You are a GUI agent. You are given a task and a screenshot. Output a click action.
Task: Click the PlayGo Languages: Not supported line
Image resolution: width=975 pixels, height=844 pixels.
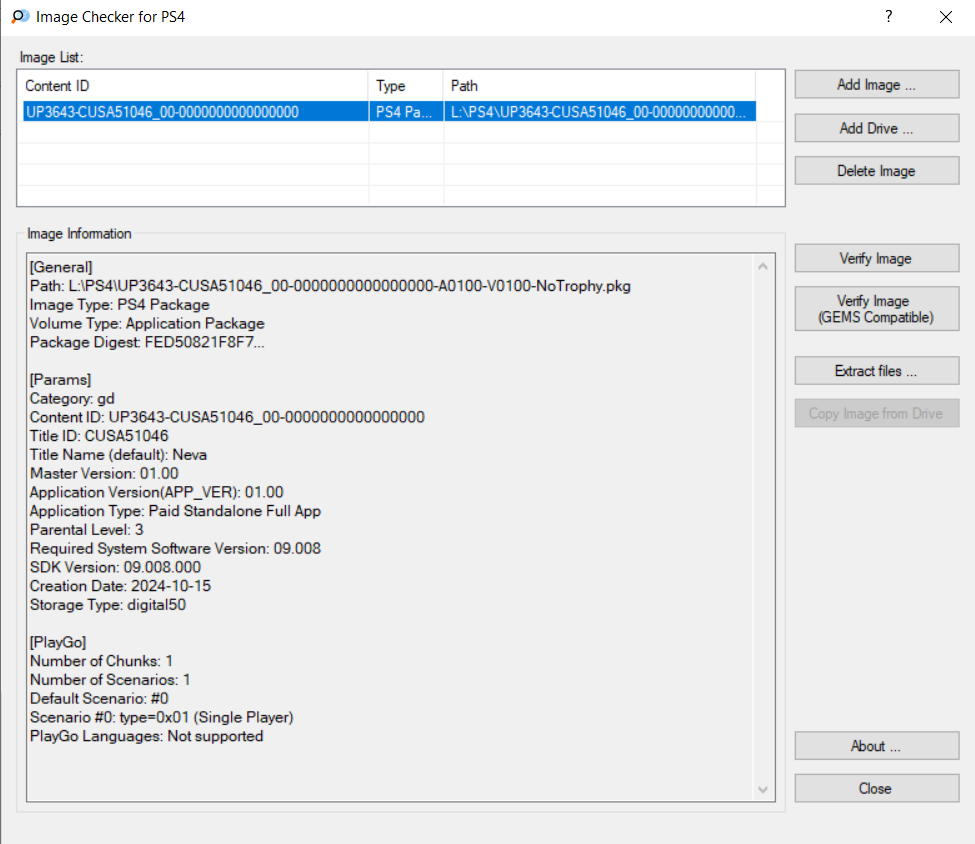[x=147, y=736]
